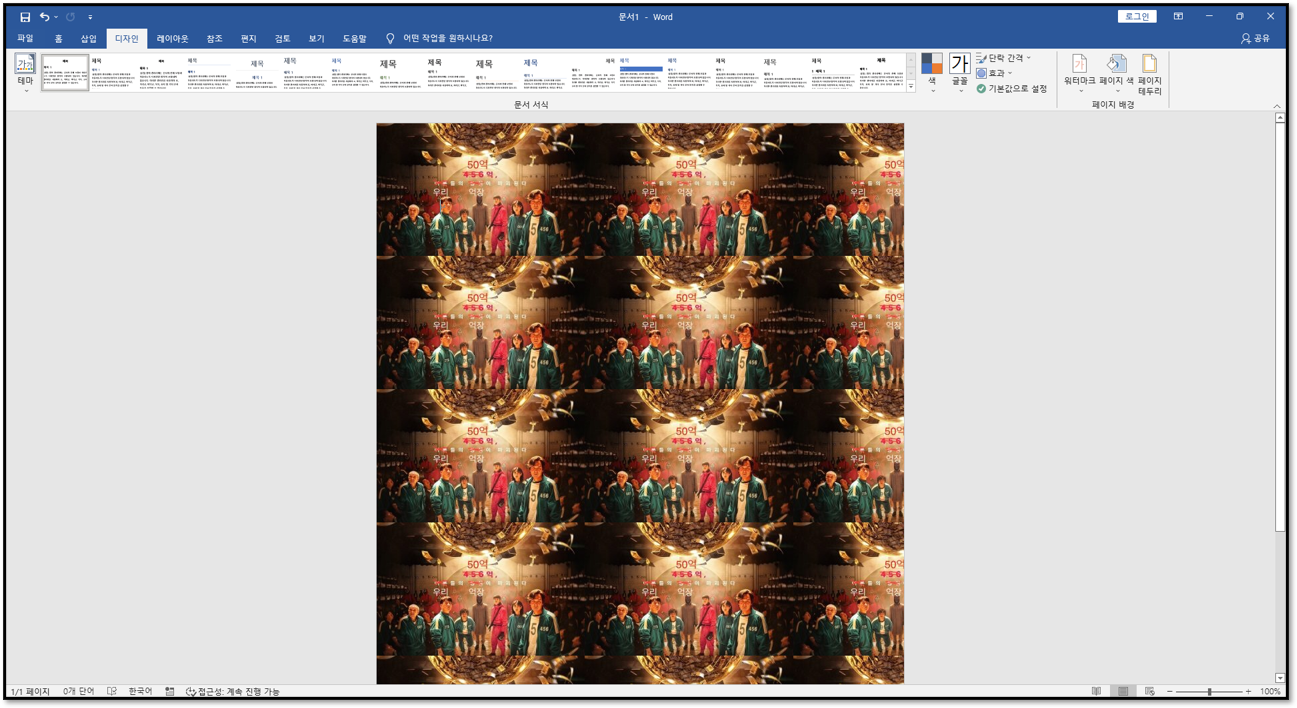Undo the last action
The width and height of the screenshot is (1297, 708).
[x=44, y=17]
